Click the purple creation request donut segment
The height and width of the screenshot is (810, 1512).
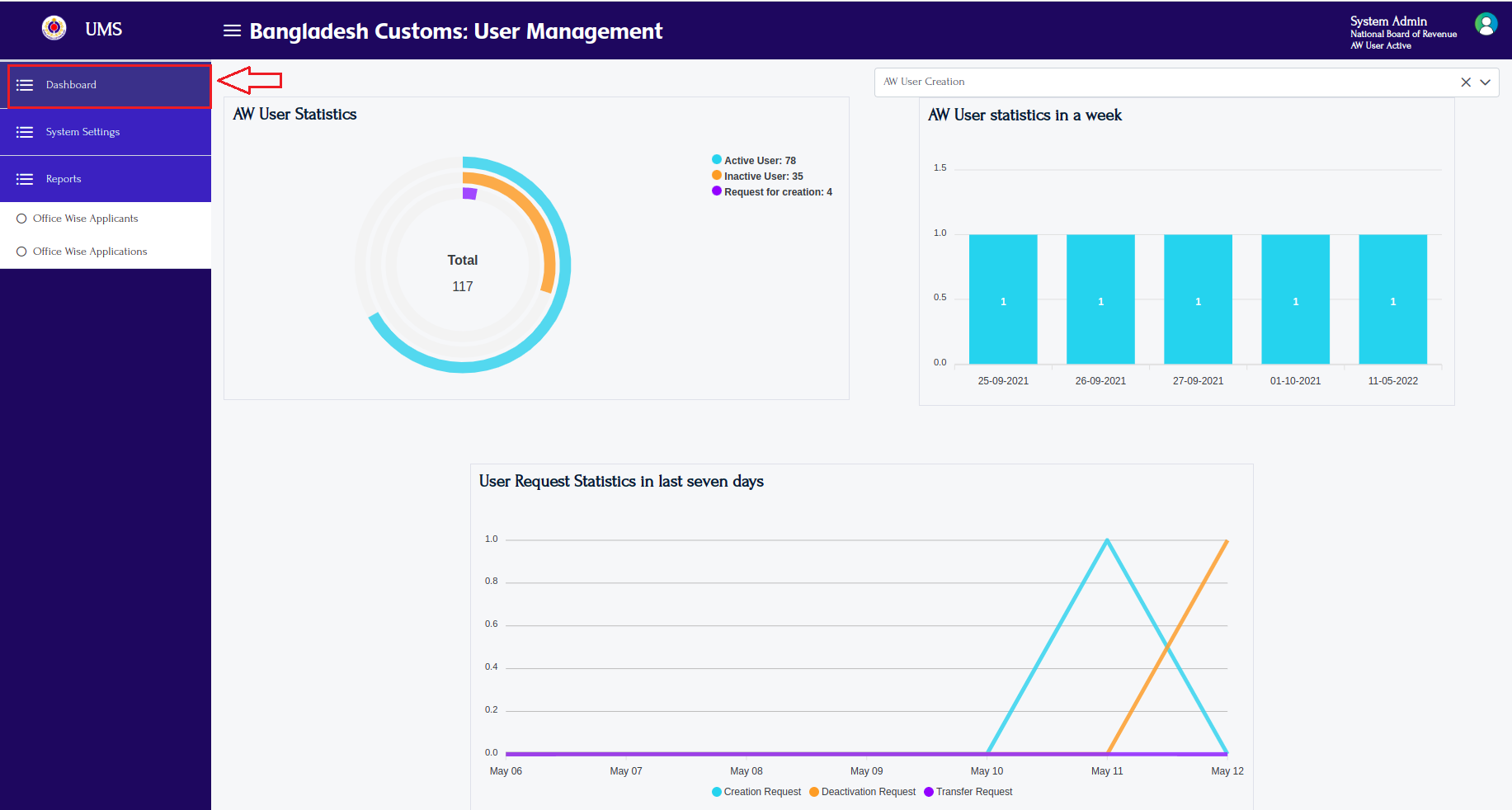click(470, 193)
